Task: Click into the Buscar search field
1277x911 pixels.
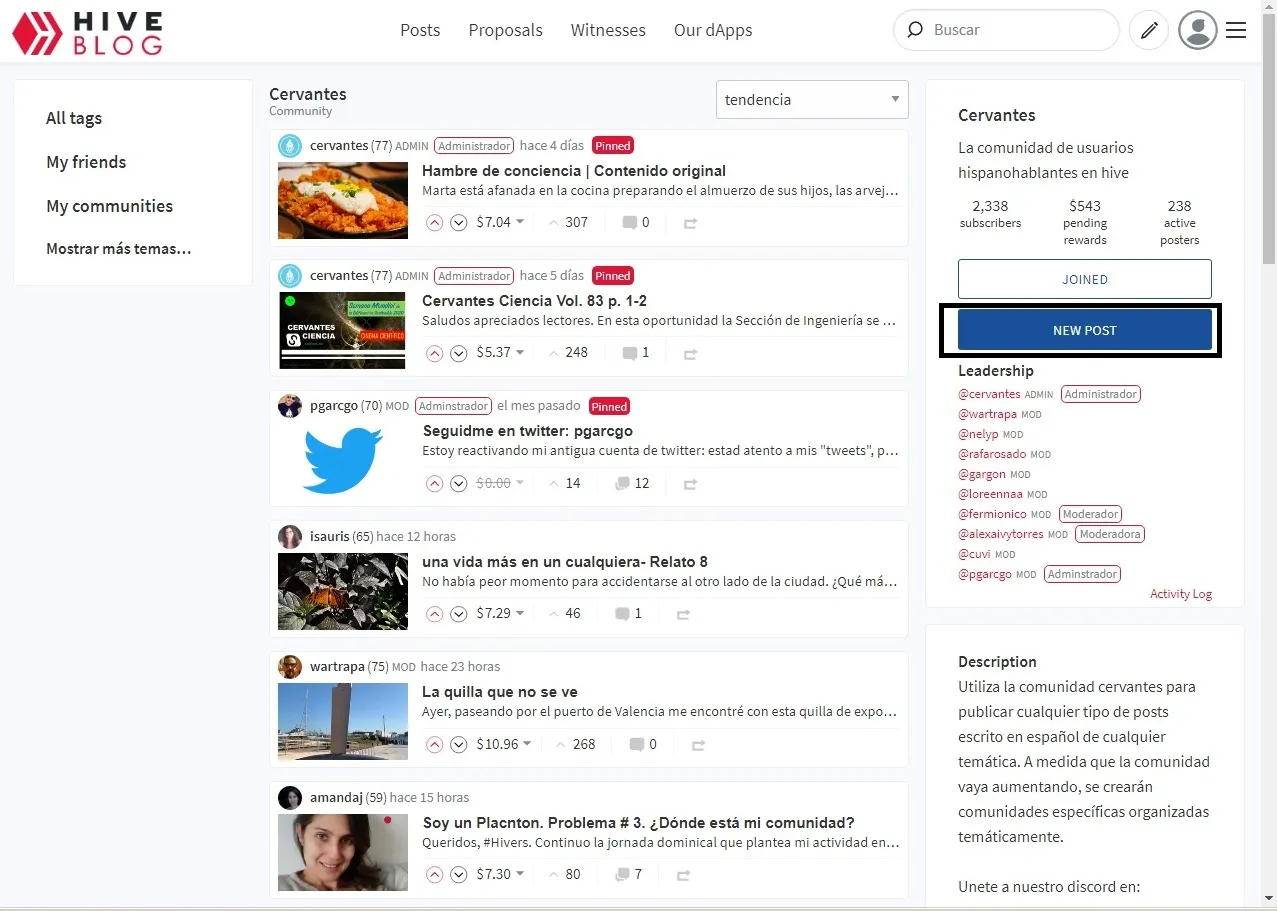Action: 1020,30
